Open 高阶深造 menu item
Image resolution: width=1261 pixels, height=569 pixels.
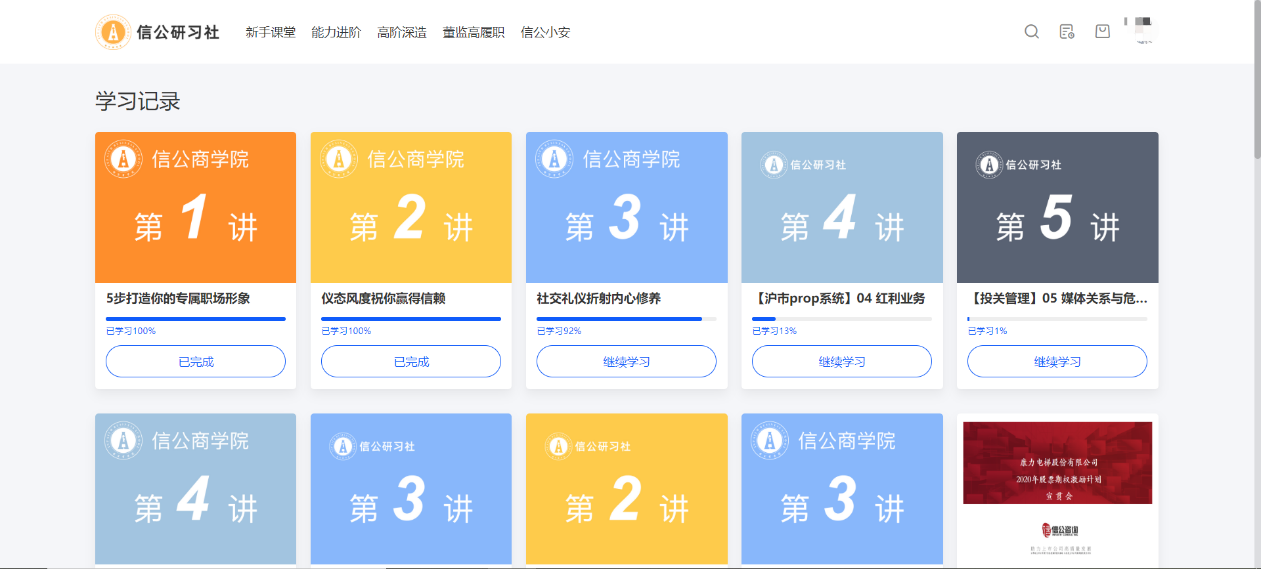click(x=402, y=32)
